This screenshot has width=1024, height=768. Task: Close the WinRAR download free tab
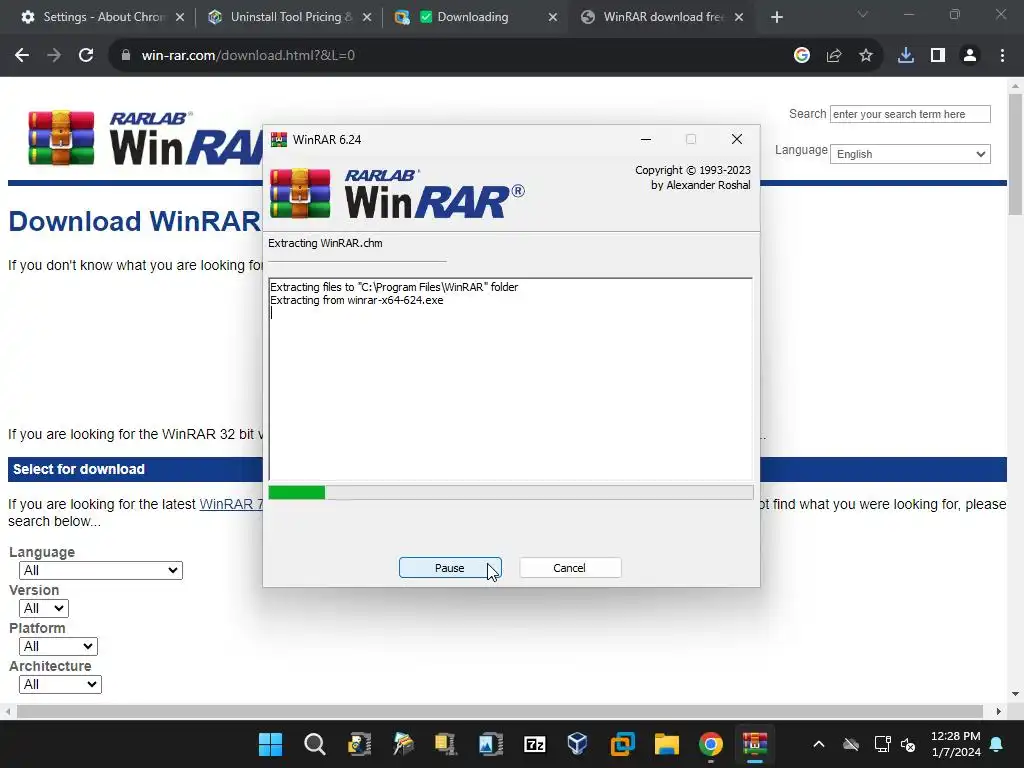(739, 17)
